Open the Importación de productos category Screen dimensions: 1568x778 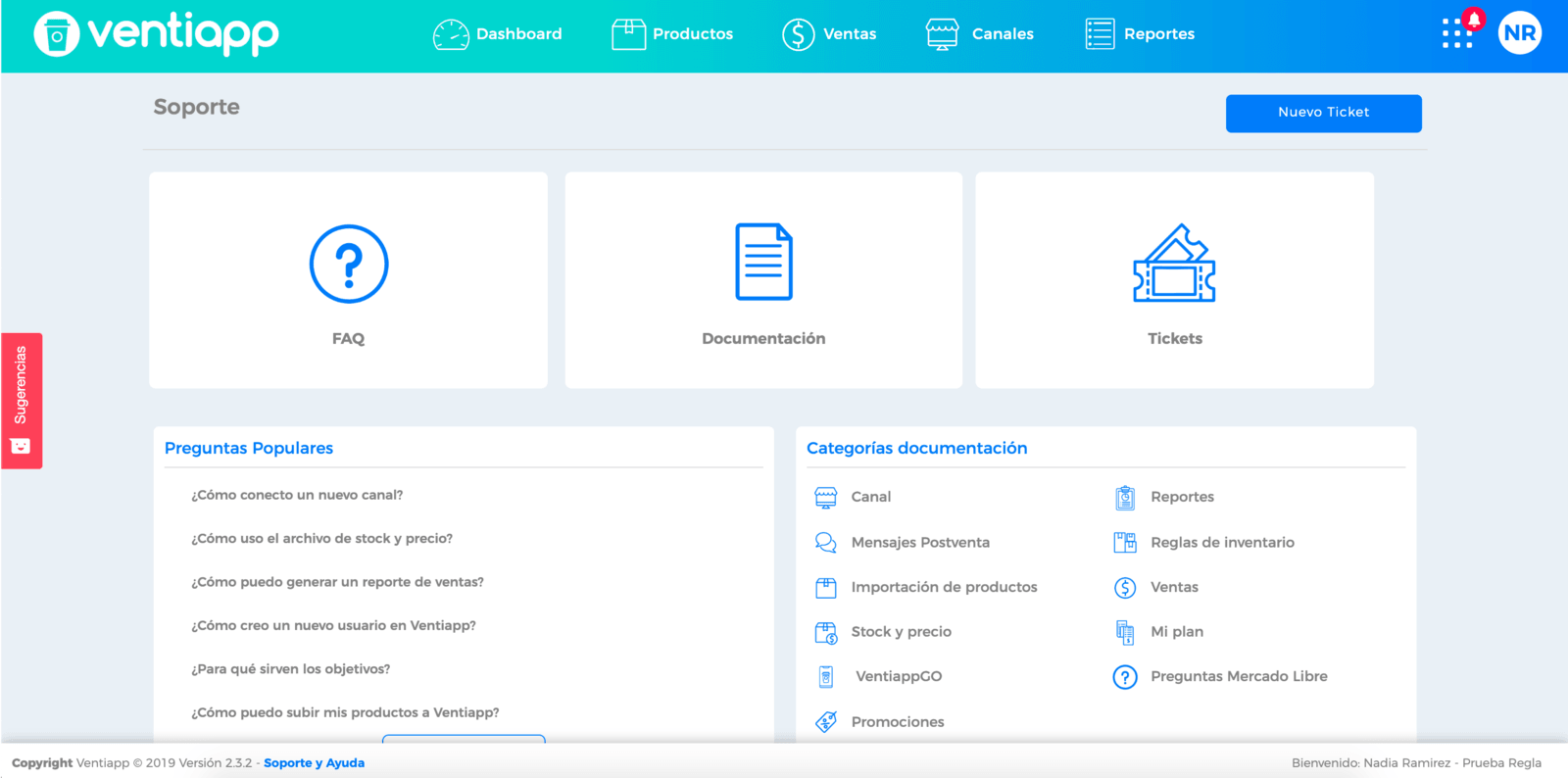[944, 588]
